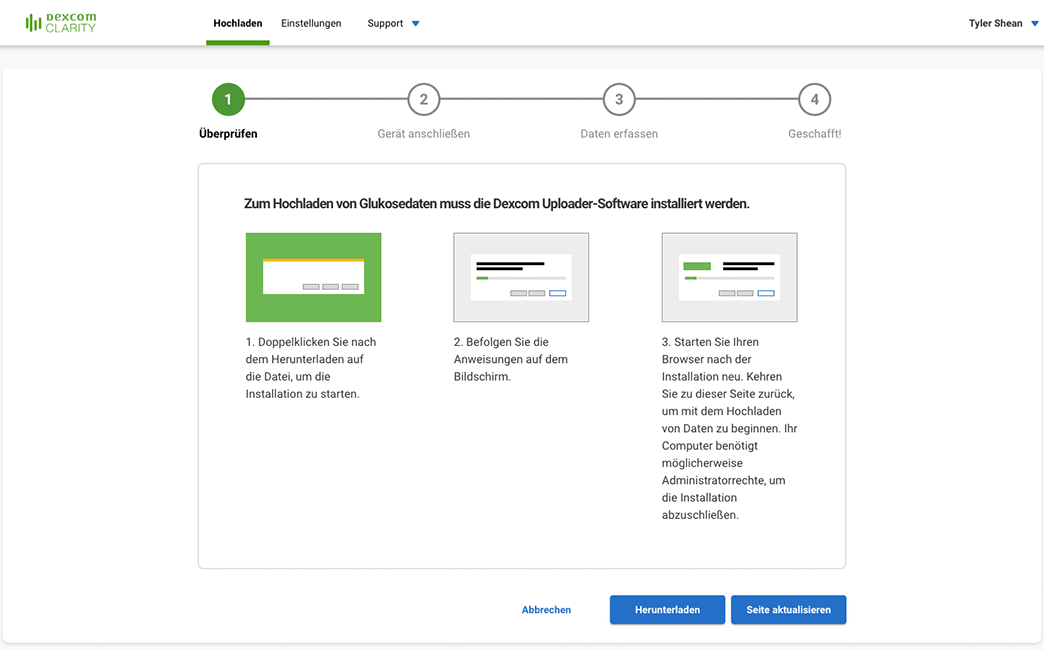Click instruction text 3 about Browser restart
This screenshot has height=650, width=1044.
730,428
